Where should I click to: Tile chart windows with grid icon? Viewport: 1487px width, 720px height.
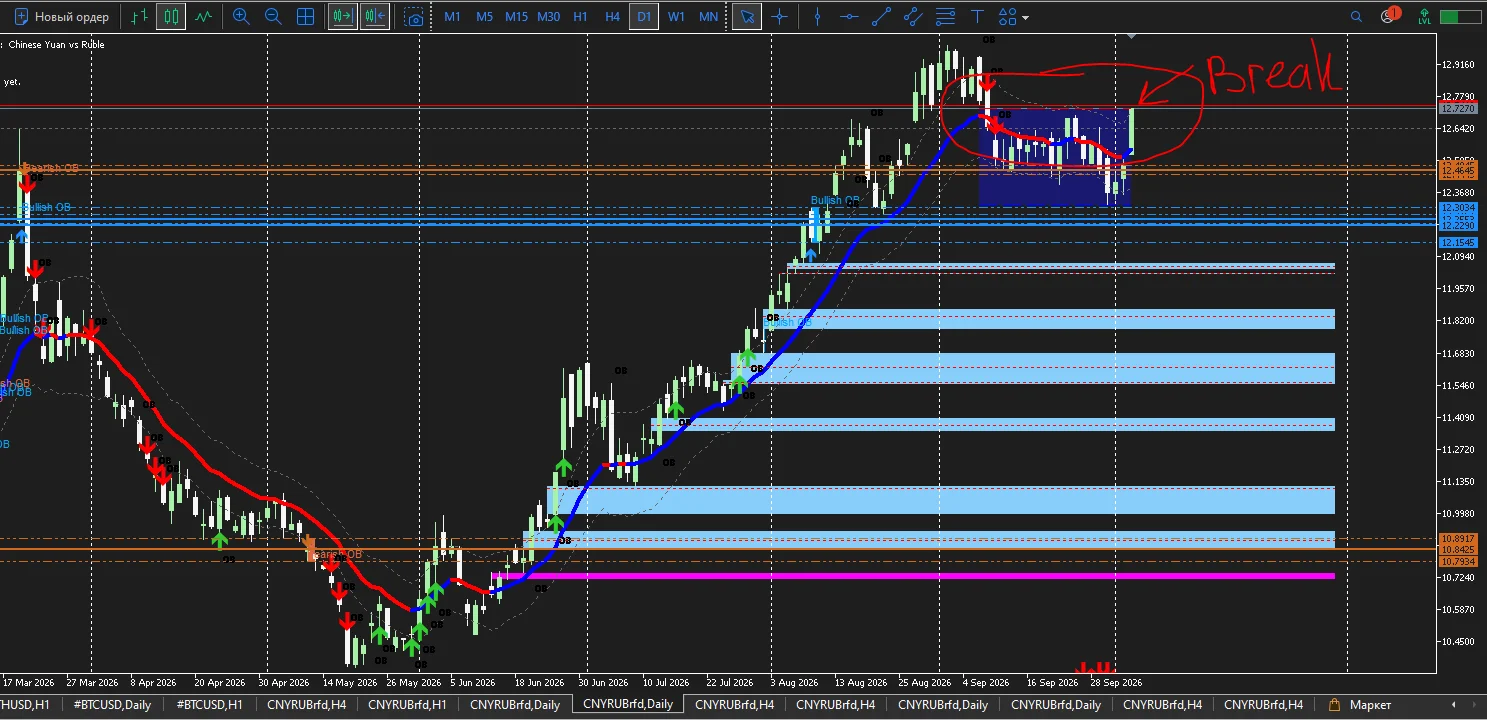[x=306, y=17]
